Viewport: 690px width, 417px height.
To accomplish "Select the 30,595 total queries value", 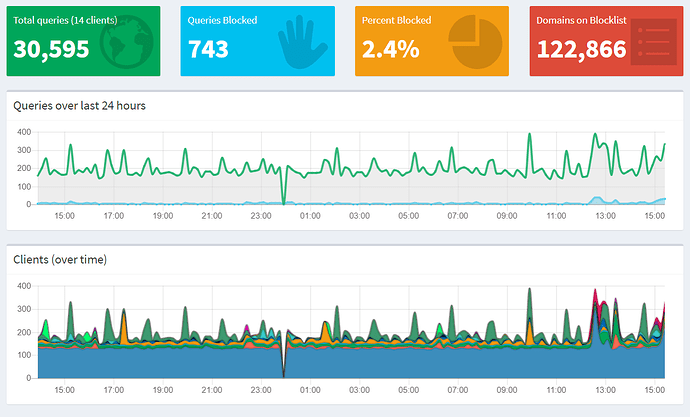I will click(x=52, y=49).
